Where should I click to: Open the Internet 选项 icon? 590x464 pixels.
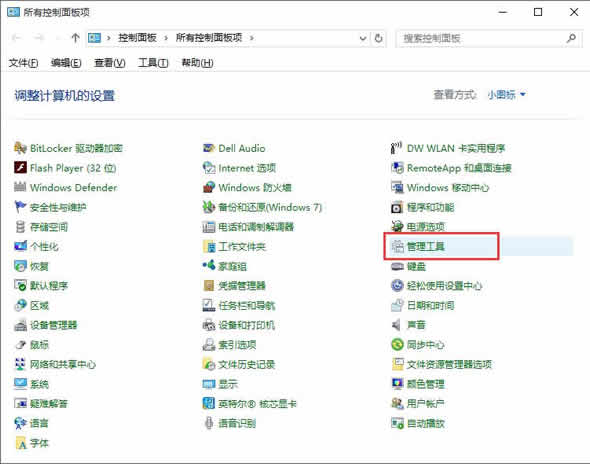click(x=209, y=168)
